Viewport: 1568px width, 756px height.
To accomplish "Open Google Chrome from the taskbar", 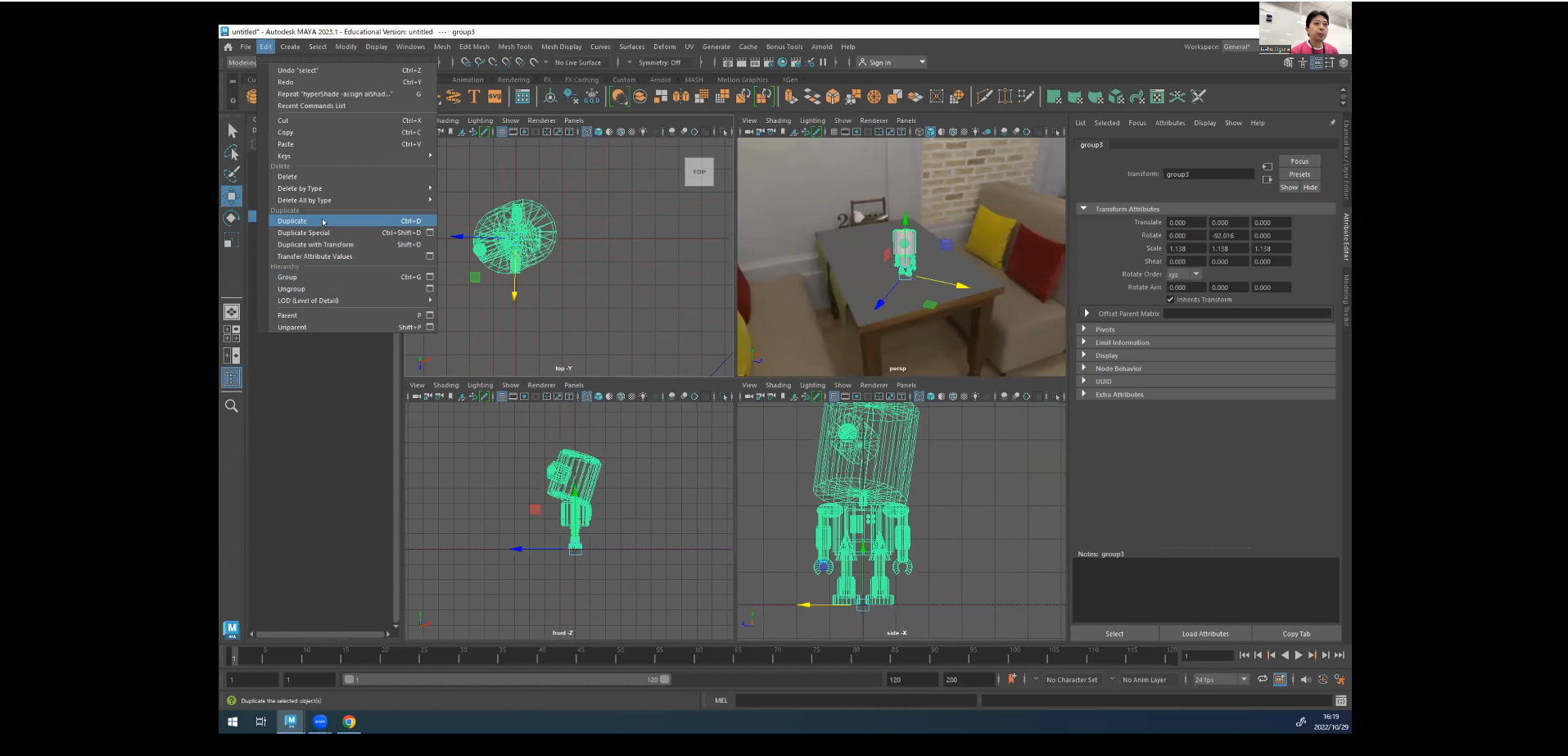I will point(350,722).
